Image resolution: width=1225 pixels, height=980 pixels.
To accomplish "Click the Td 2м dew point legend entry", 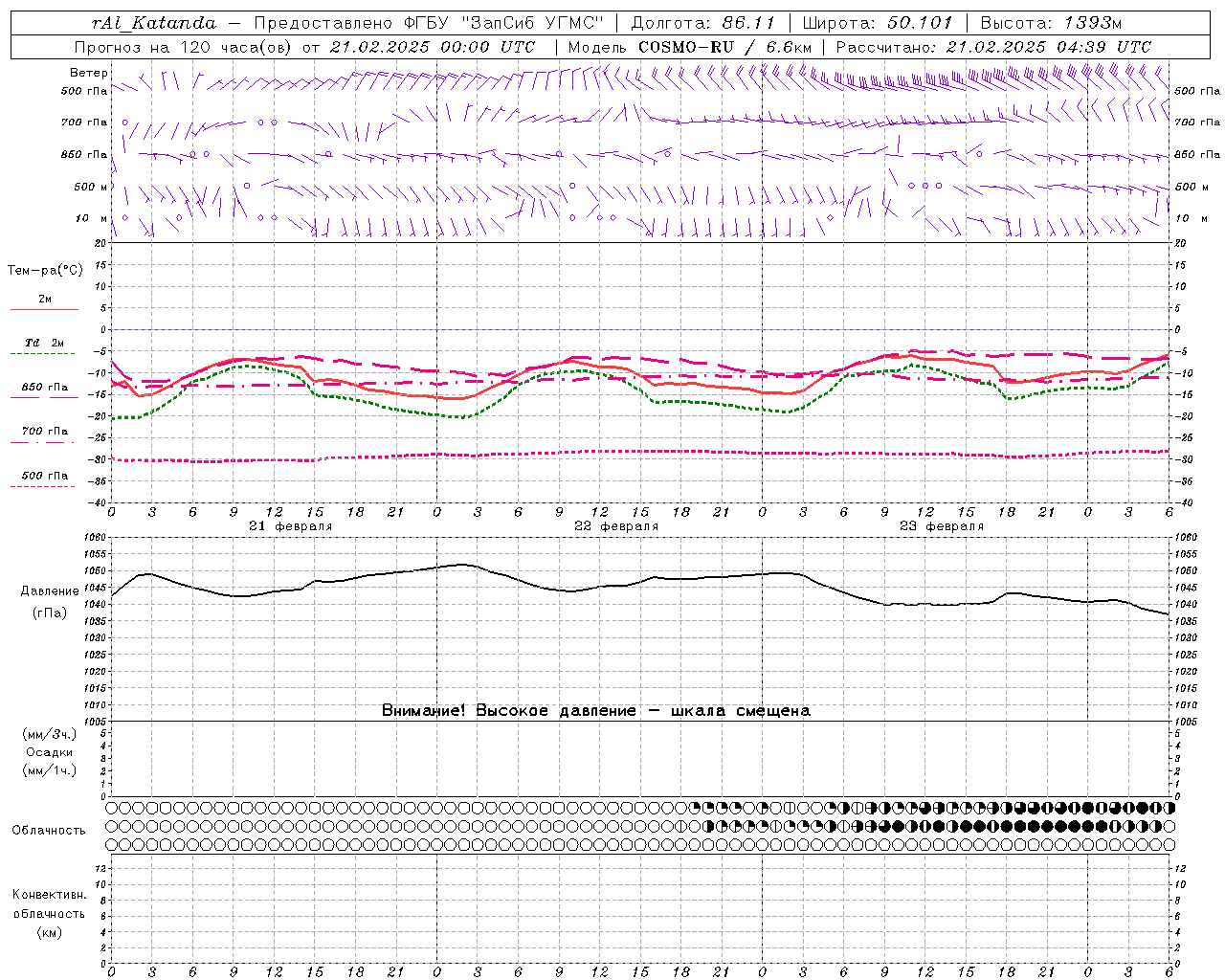I will (45, 343).
